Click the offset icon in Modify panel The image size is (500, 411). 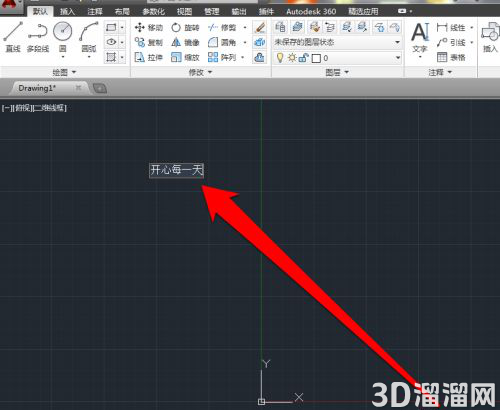coord(259,57)
